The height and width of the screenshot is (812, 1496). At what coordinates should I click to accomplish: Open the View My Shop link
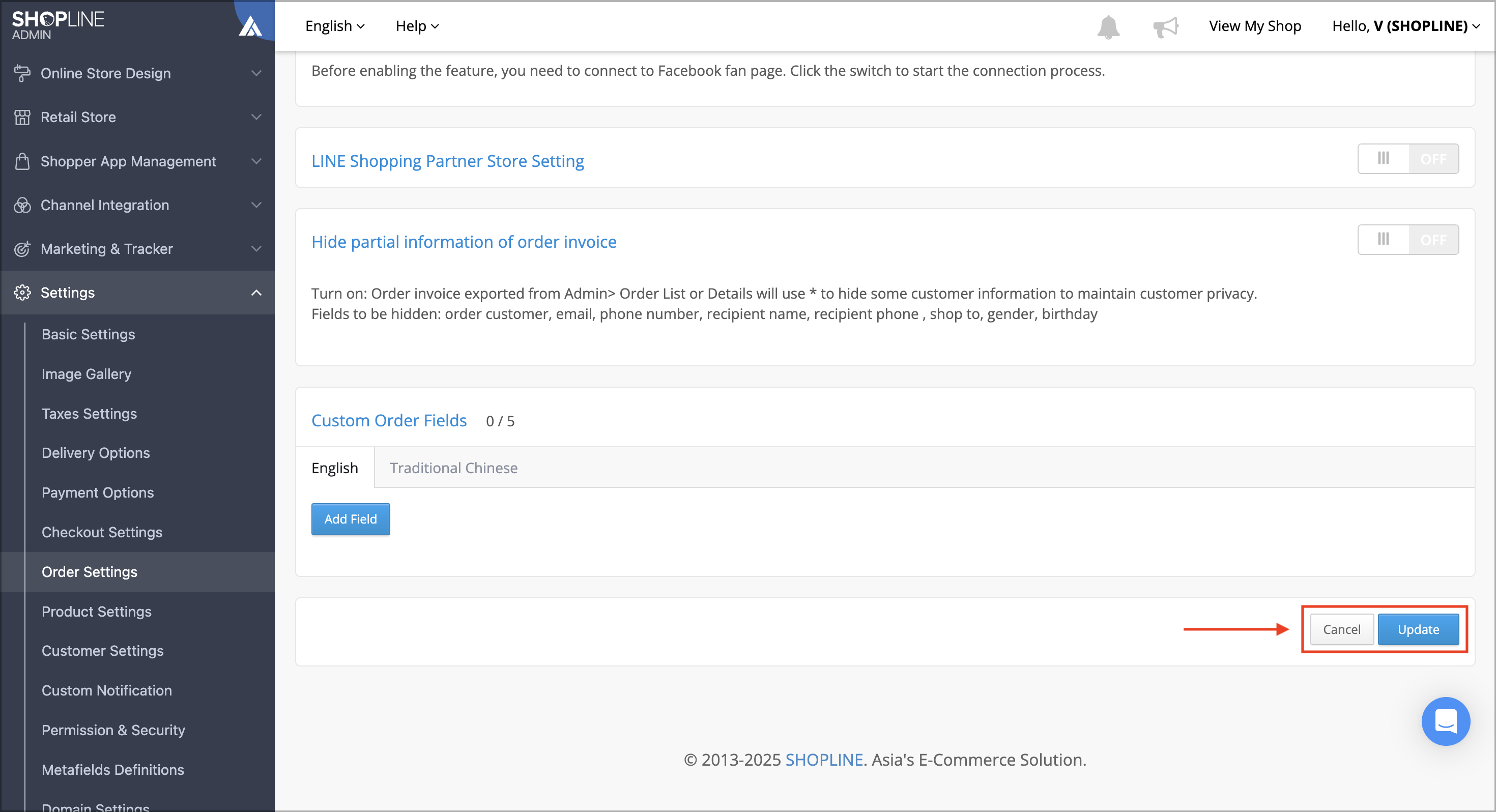tap(1254, 26)
